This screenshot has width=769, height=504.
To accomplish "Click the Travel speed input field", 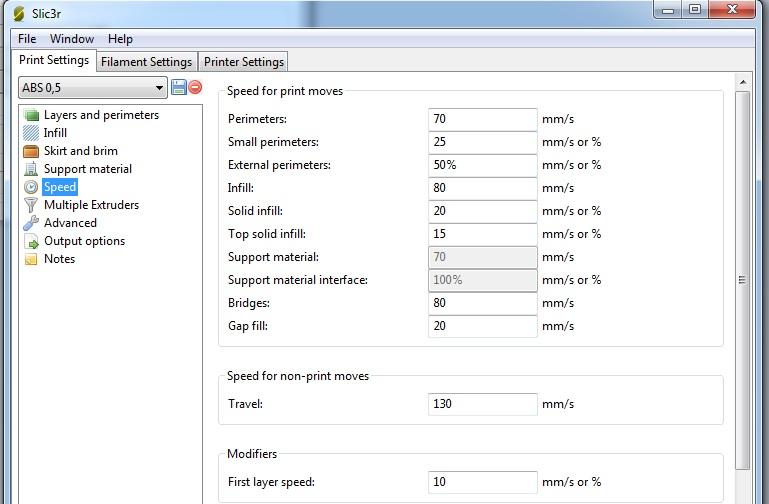I will tap(483, 404).
